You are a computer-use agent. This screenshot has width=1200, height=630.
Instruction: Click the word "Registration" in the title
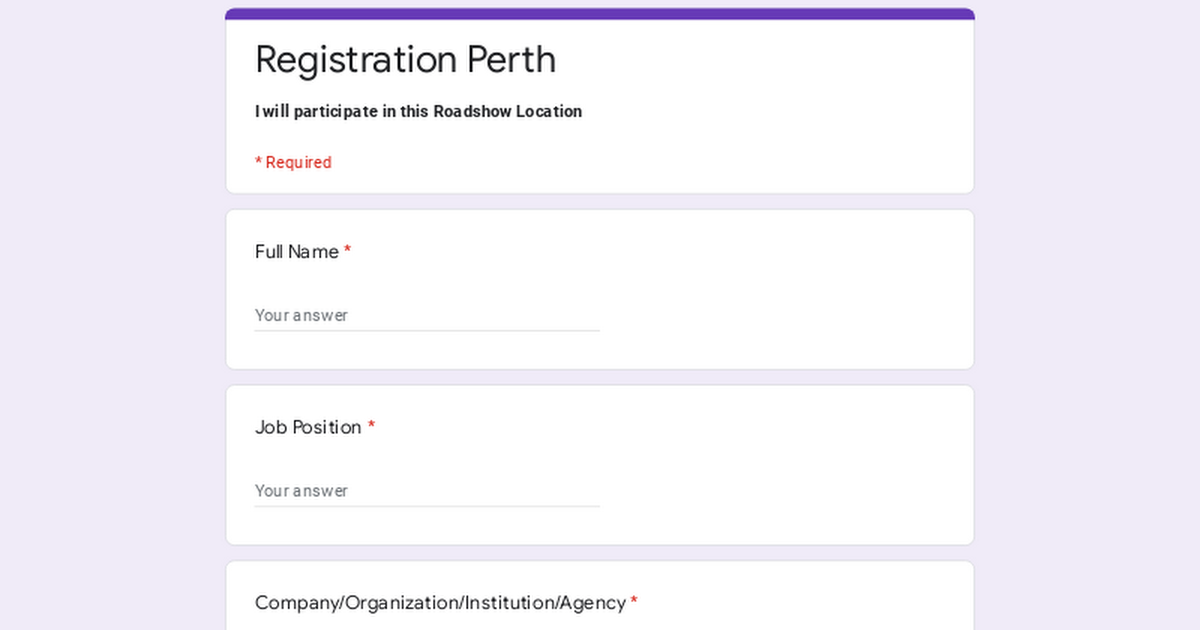[x=357, y=60]
